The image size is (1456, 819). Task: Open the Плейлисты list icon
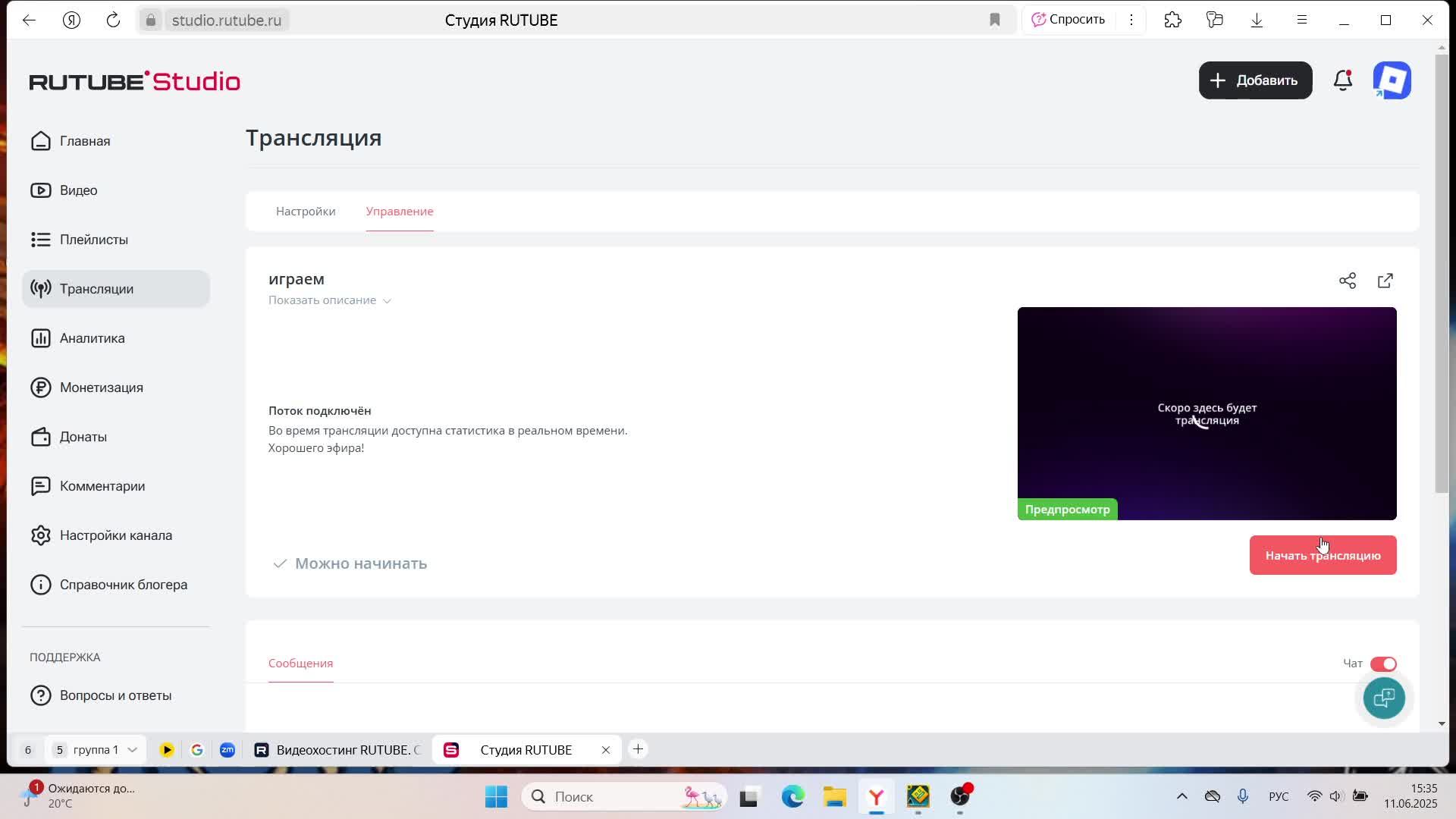point(41,240)
